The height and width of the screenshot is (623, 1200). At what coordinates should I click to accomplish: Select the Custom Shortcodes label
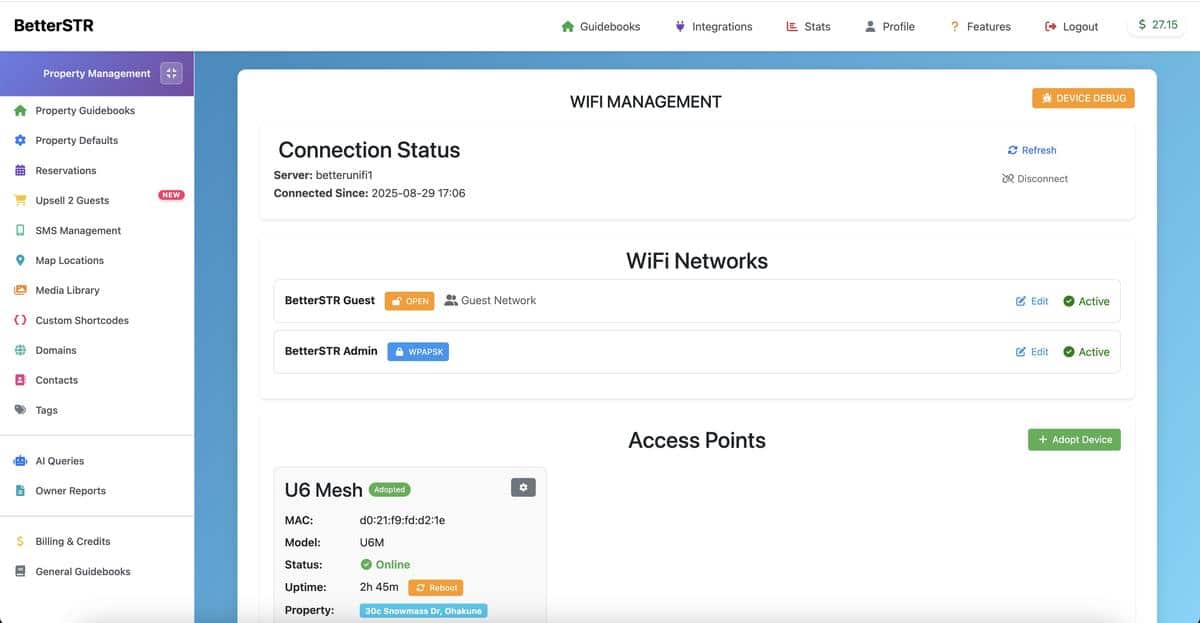(x=82, y=321)
